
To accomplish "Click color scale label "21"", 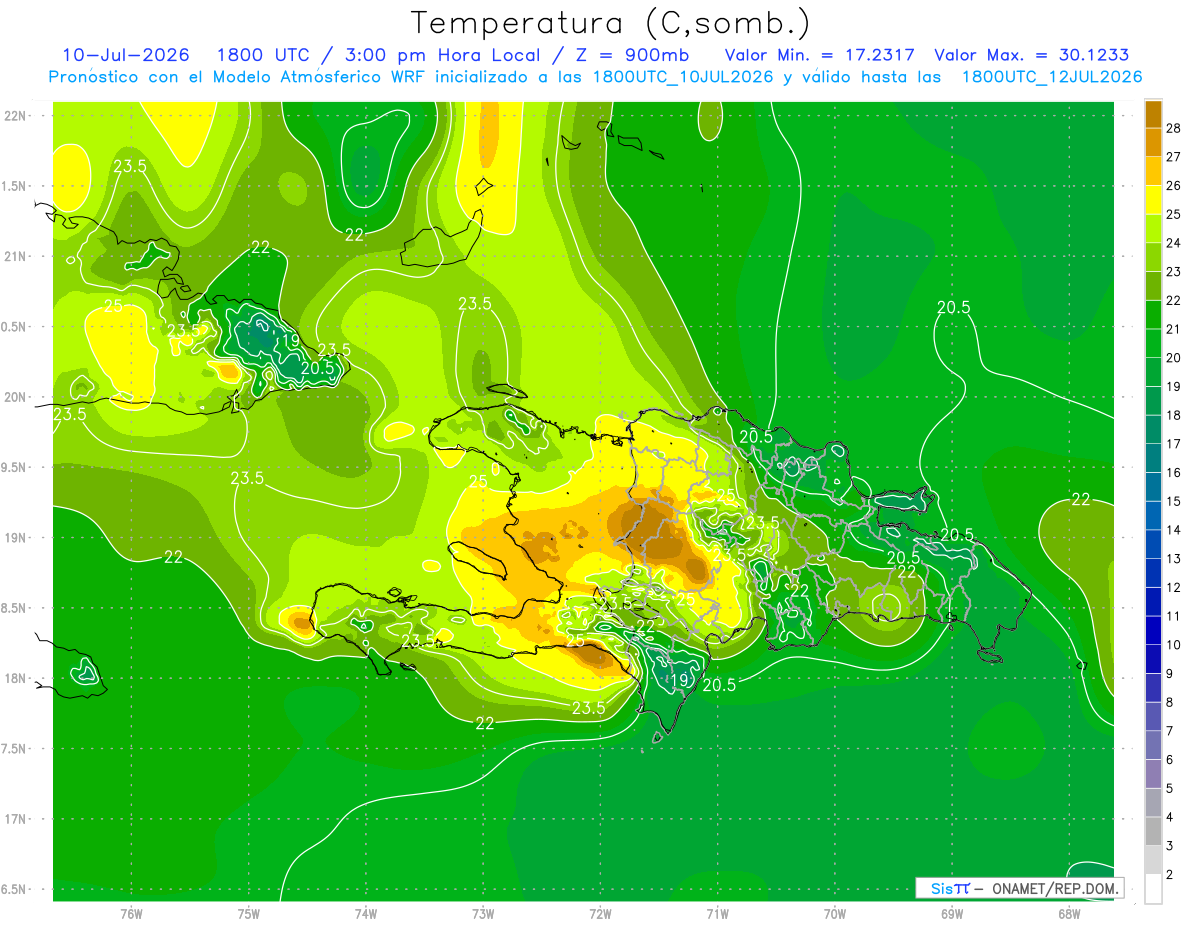I will click(x=1174, y=329).
